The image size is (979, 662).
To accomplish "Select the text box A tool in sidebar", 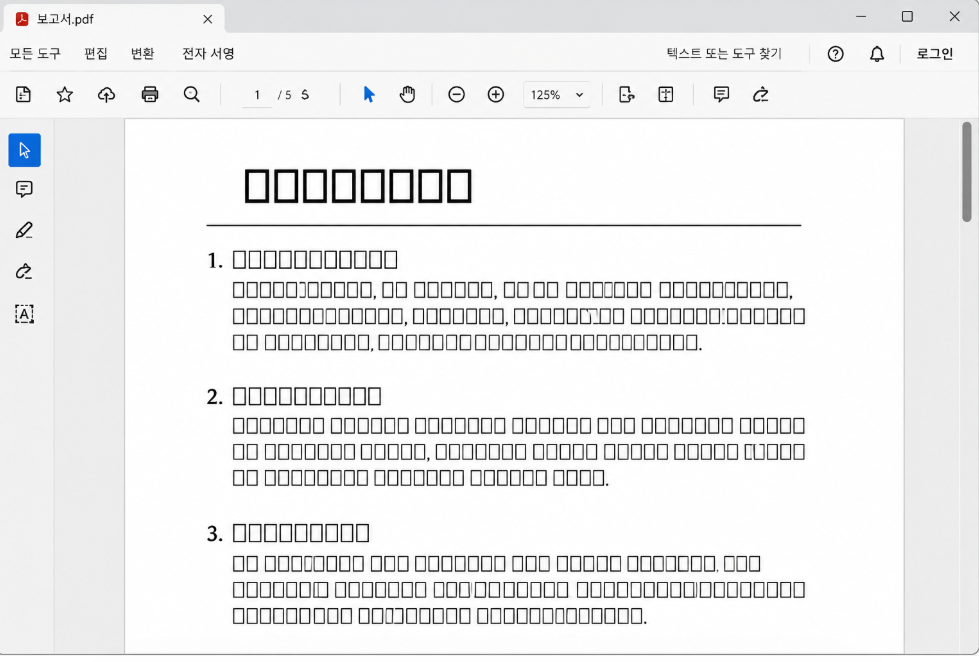I will pyautogui.click(x=24, y=314).
